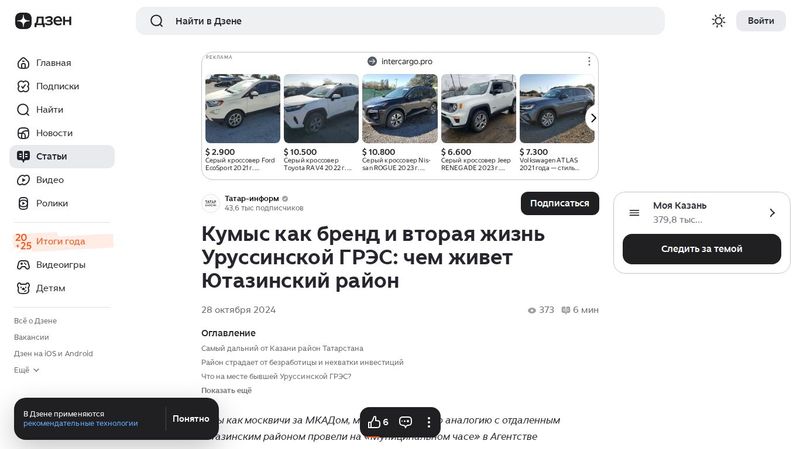
Task: Click the Татар-информ channel avatar
Action: (211, 203)
